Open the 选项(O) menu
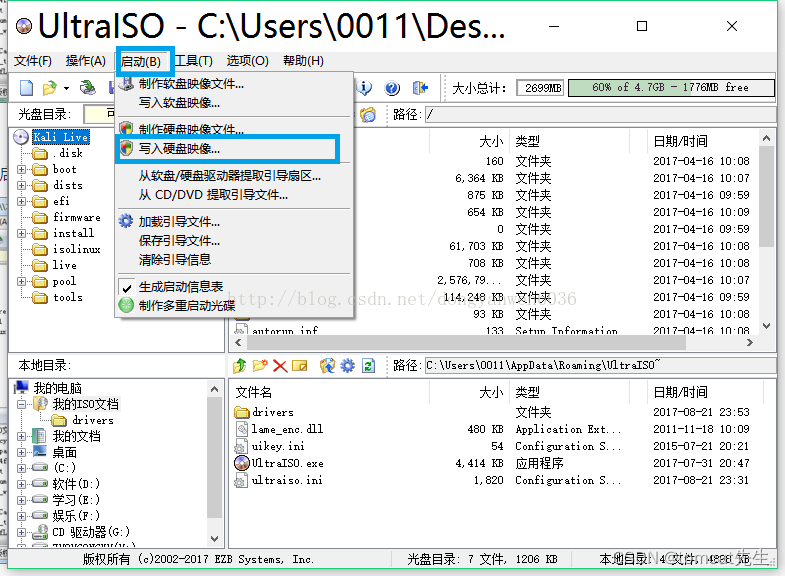Screen dimensions: 785x576 (247, 61)
